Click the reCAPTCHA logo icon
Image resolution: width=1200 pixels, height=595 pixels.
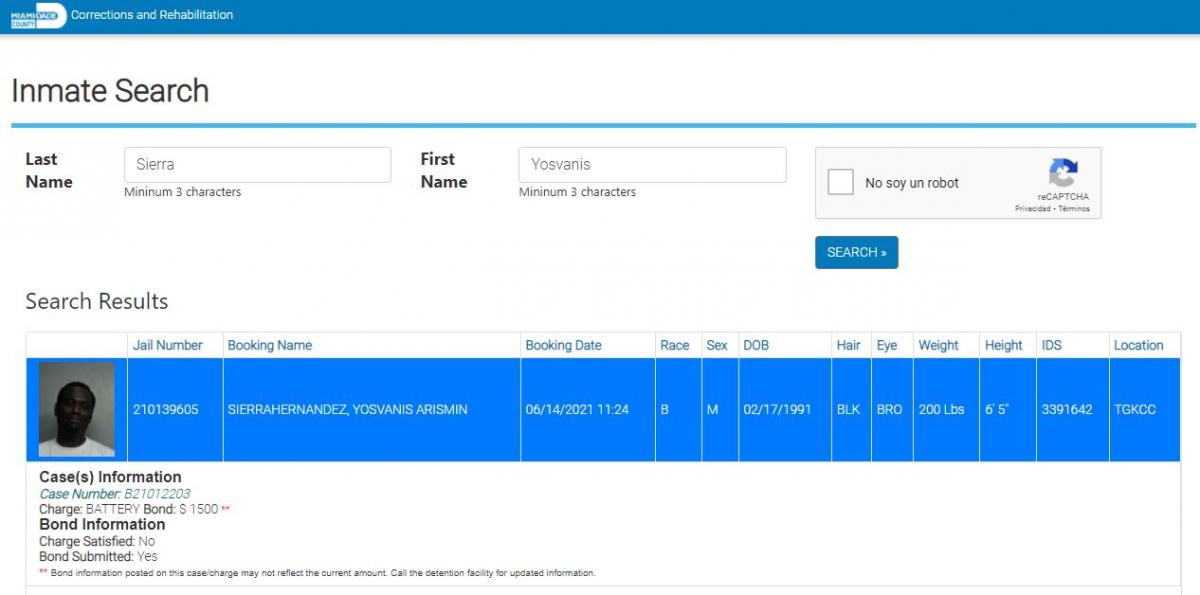(1062, 173)
